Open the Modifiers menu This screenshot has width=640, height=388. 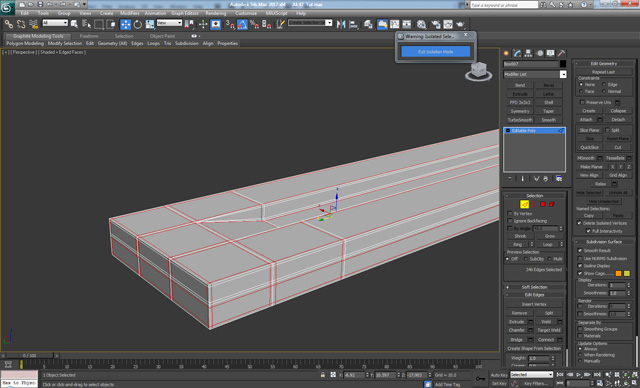click(x=130, y=13)
